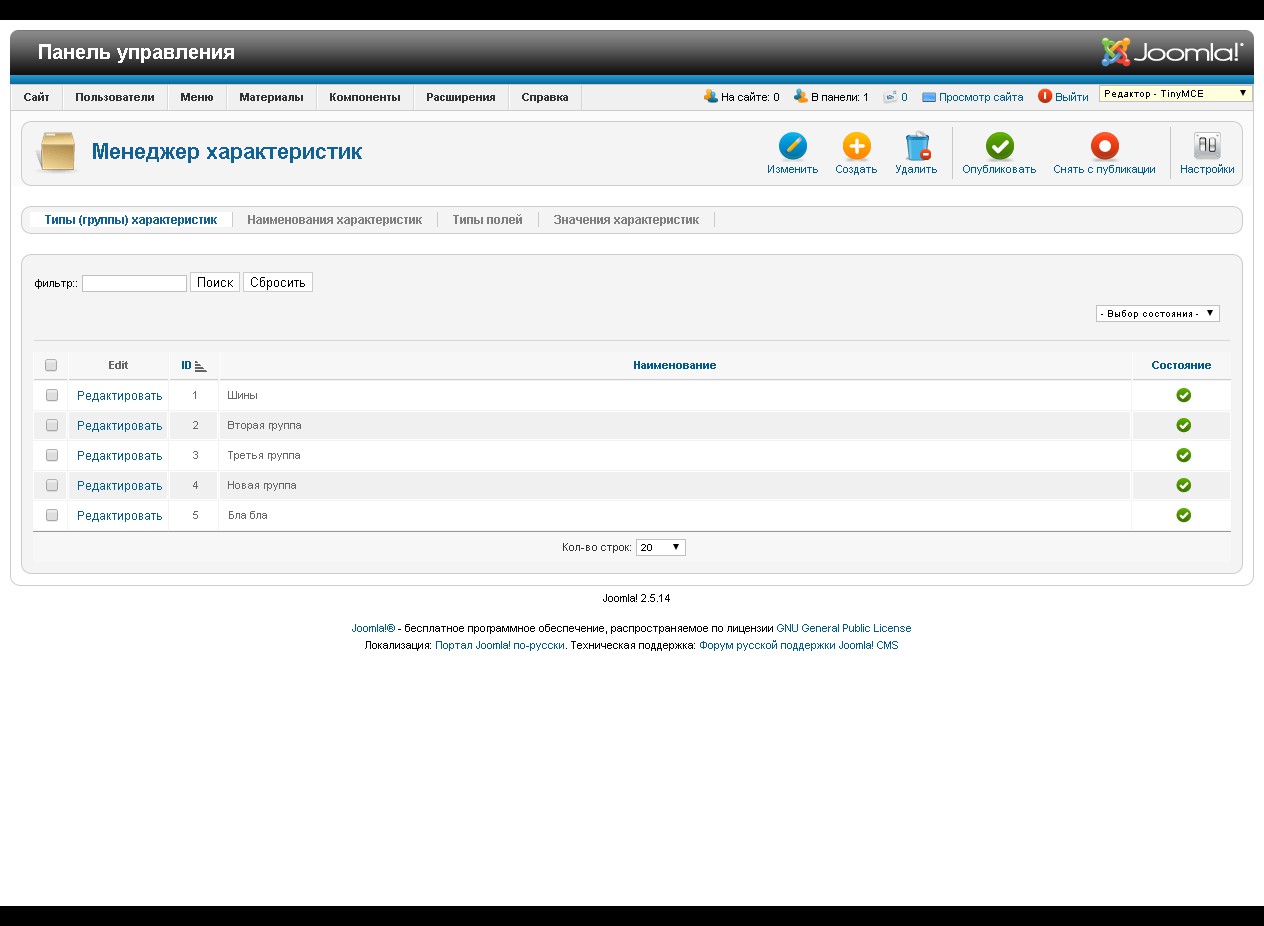Click the Бла бла name cell
1264x926 pixels.
click(x=675, y=515)
